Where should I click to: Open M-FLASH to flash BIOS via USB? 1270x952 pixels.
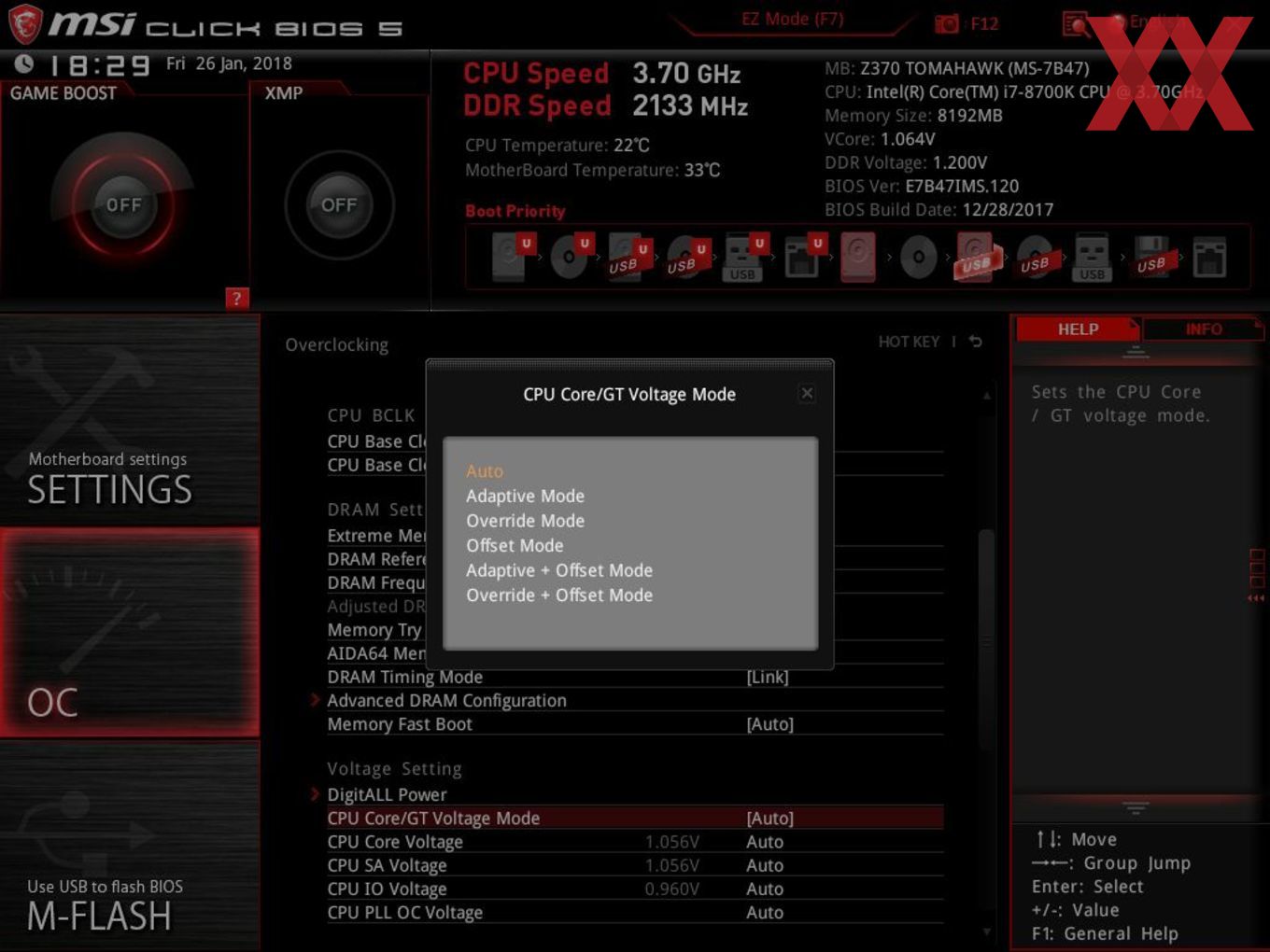coord(130,846)
